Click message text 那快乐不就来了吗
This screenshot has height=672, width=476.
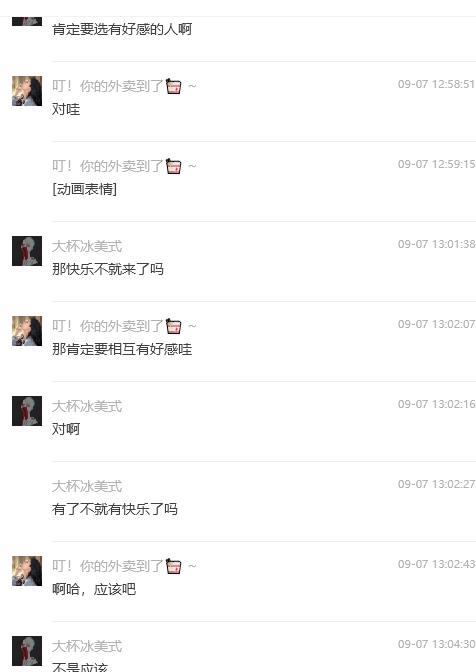[108, 269]
